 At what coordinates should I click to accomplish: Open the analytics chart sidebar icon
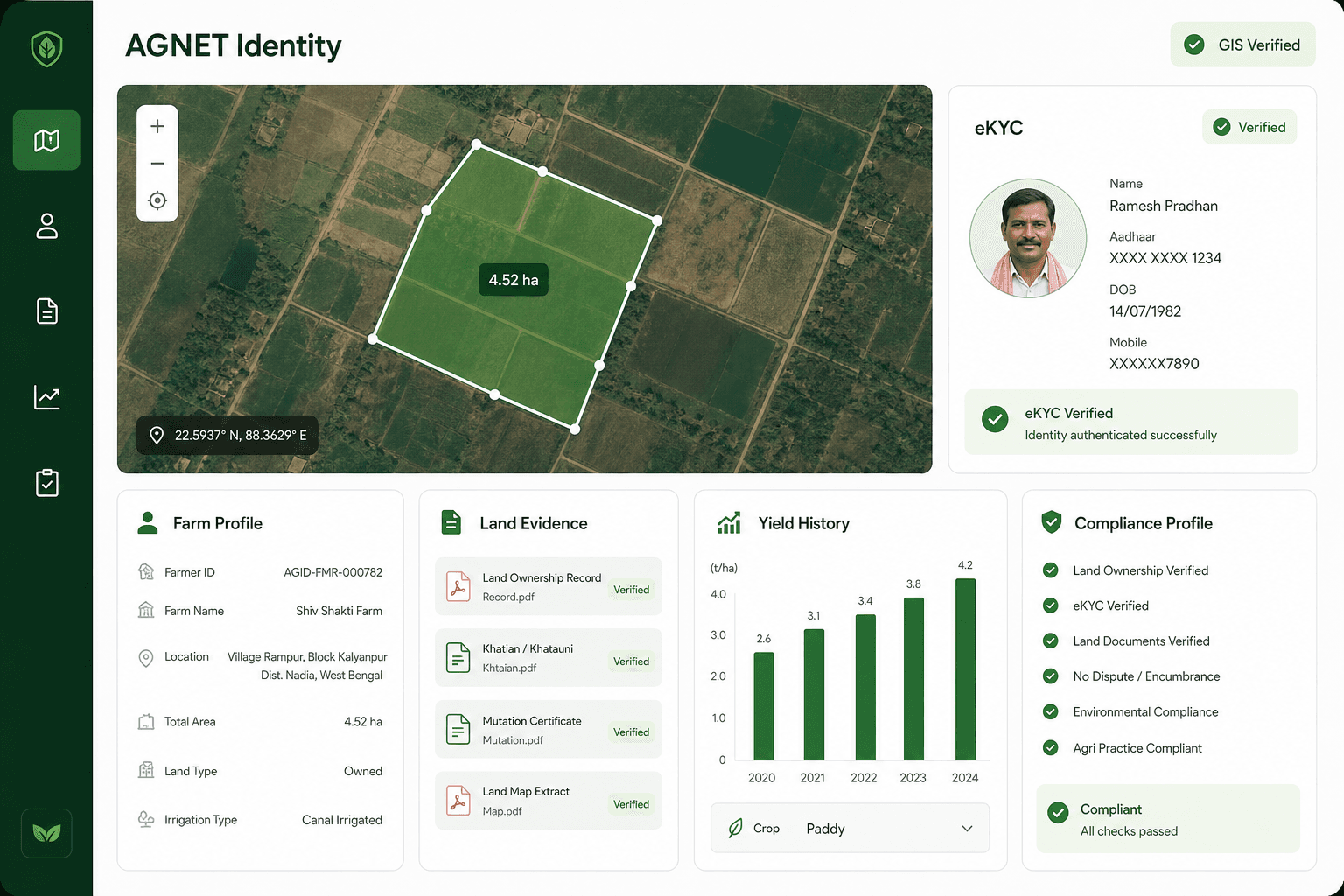pyautogui.click(x=46, y=397)
